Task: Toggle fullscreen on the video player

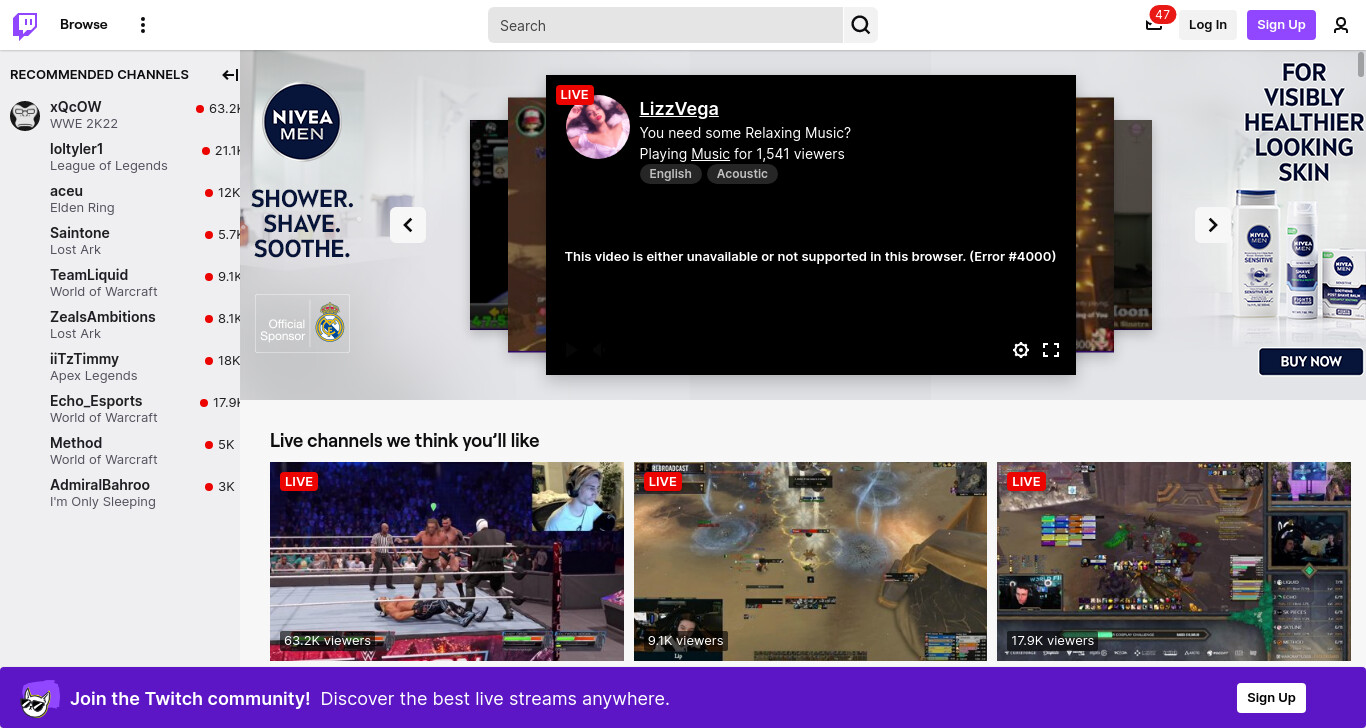Action: coord(1051,350)
